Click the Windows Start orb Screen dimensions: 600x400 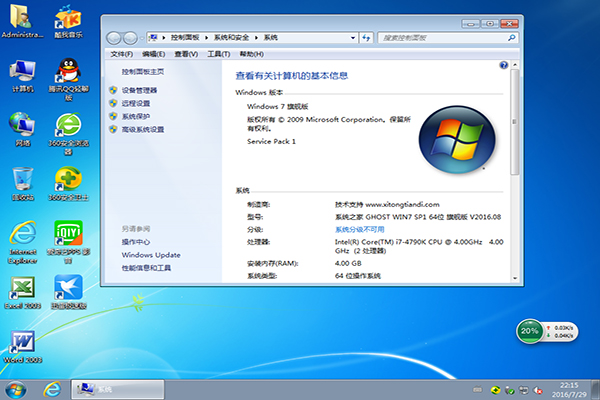[16, 390]
